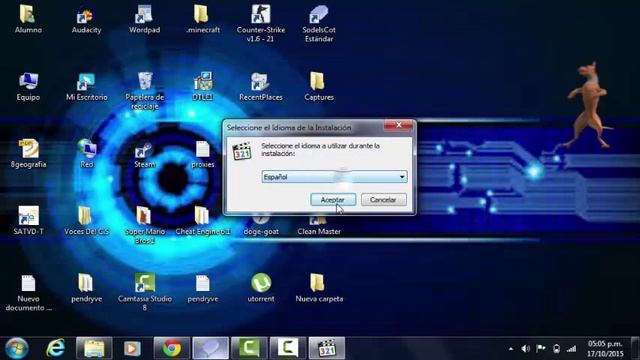Open Windows Media Player from the taskbar
Image resolution: width=640 pixels, height=360 pixels.
[132, 348]
